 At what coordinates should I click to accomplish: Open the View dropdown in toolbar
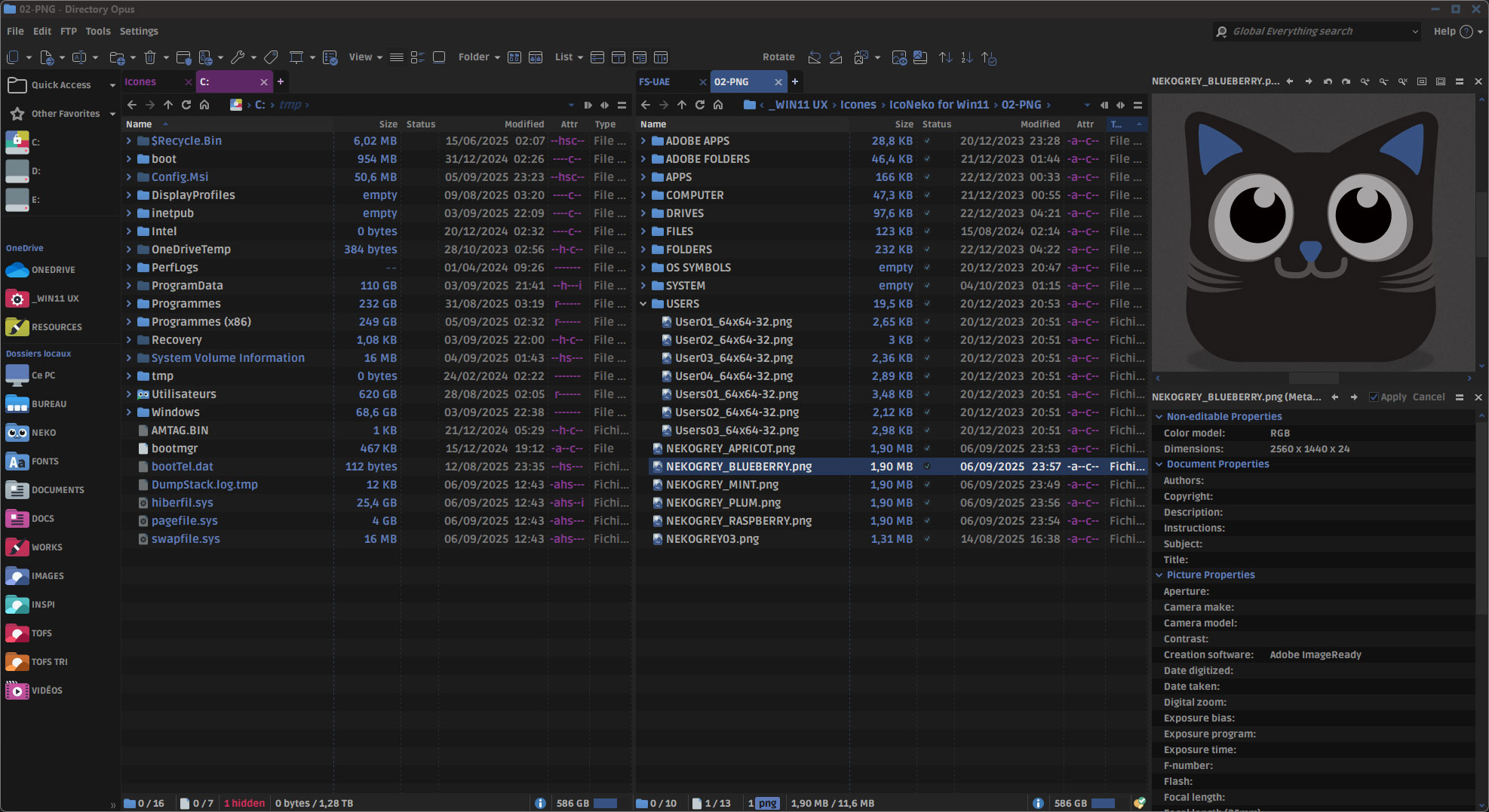pyautogui.click(x=365, y=57)
